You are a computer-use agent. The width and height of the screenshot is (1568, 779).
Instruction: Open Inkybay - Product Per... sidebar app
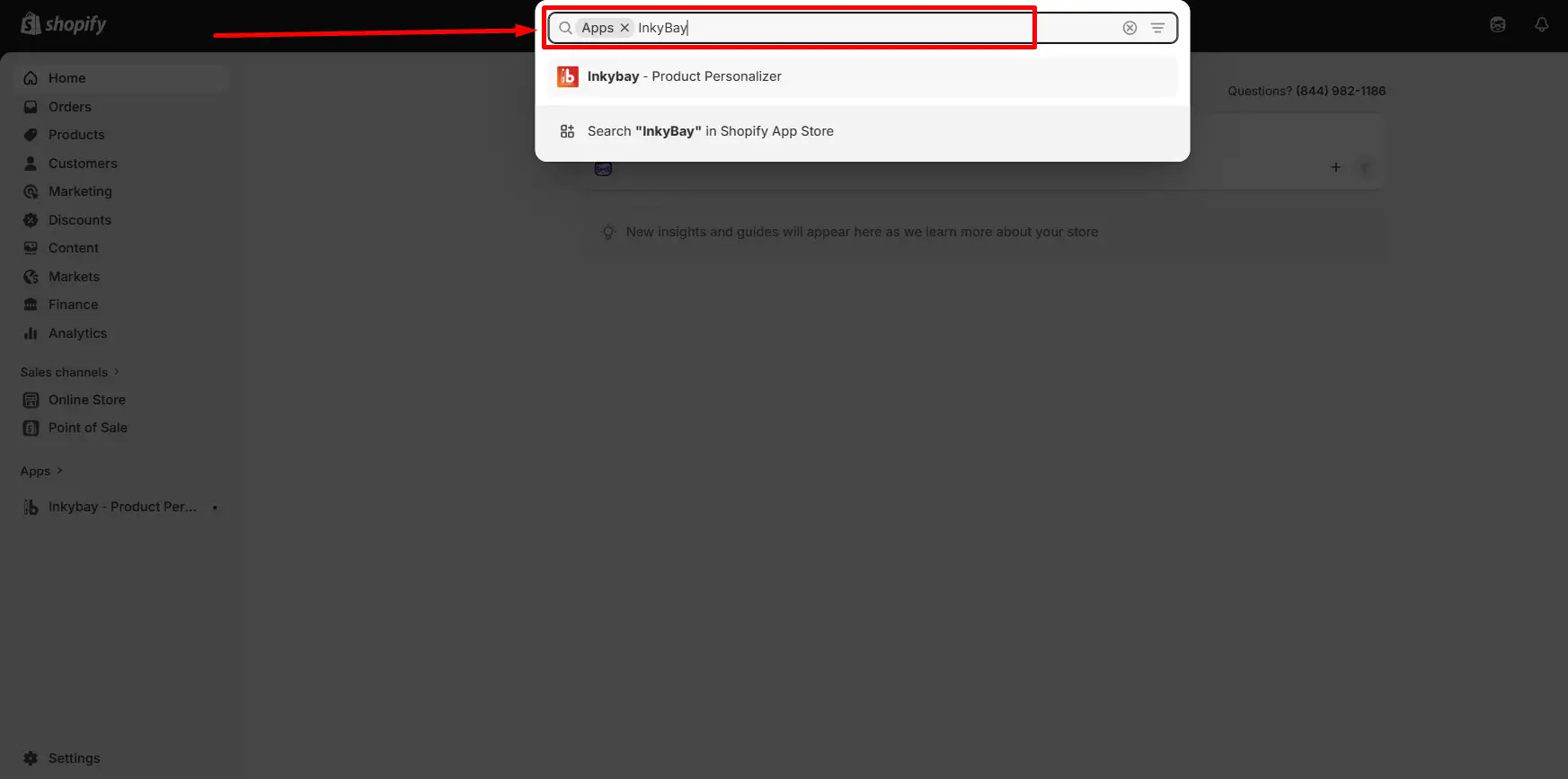click(121, 507)
